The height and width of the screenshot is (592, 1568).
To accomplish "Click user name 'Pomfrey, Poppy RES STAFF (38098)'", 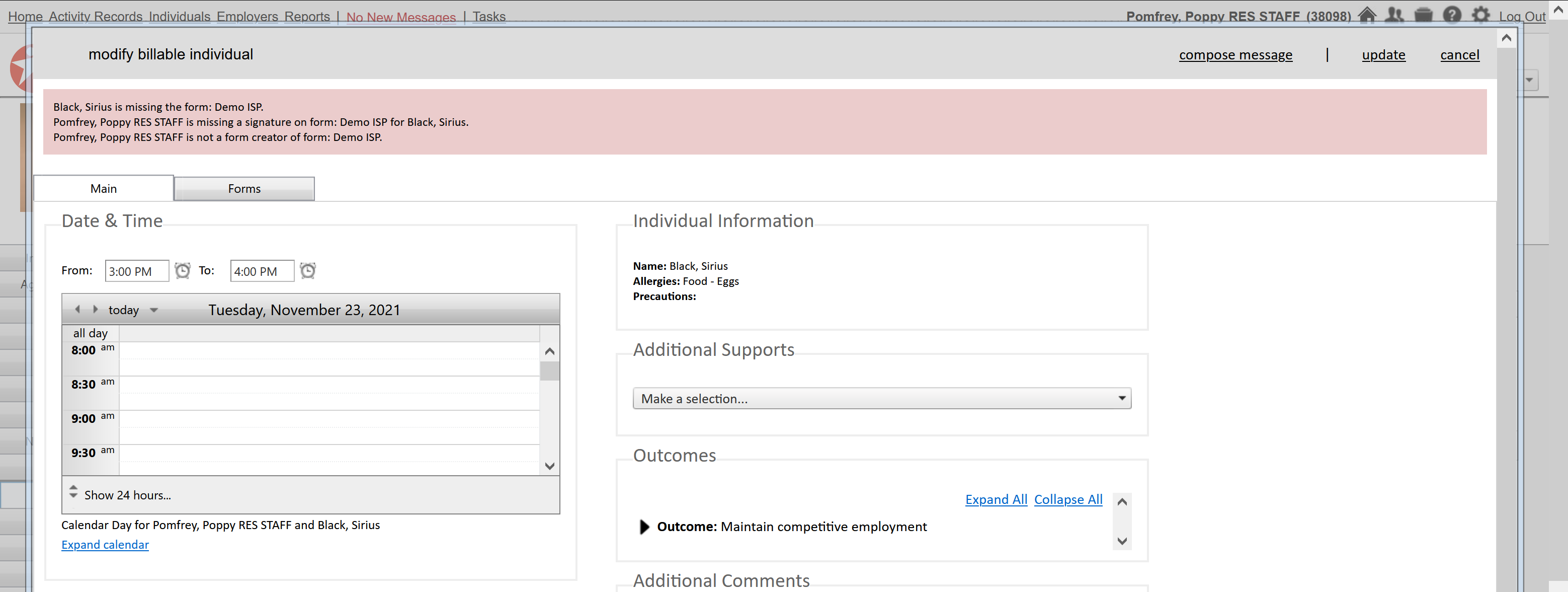I will (1238, 17).
